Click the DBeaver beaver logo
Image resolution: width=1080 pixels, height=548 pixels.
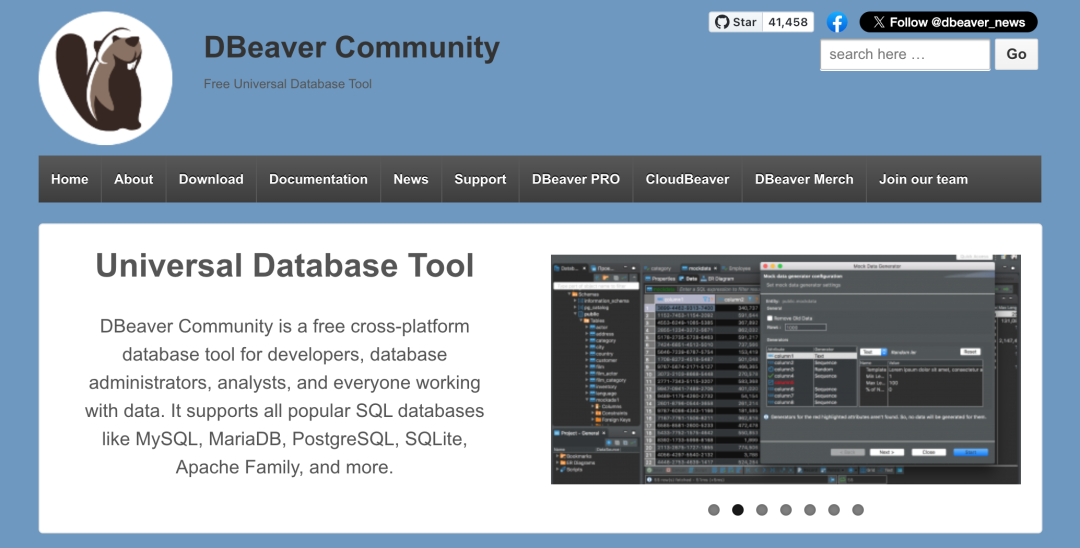[105, 78]
